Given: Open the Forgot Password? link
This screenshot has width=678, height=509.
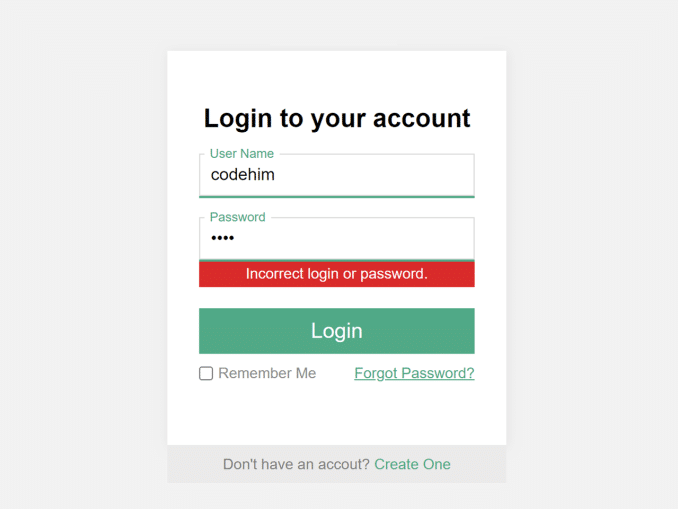Looking at the screenshot, I should click(x=414, y=374).
